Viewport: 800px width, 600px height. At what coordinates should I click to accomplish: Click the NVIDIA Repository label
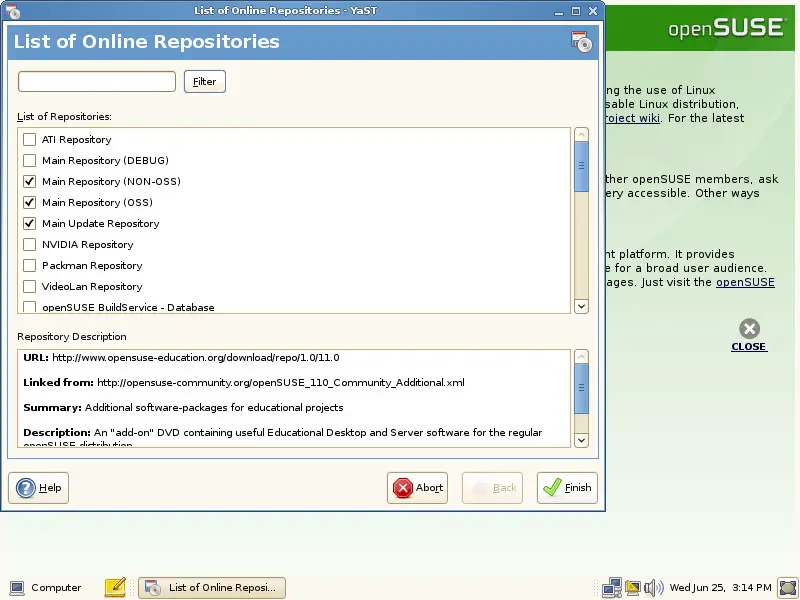click(x=88, y=244)
